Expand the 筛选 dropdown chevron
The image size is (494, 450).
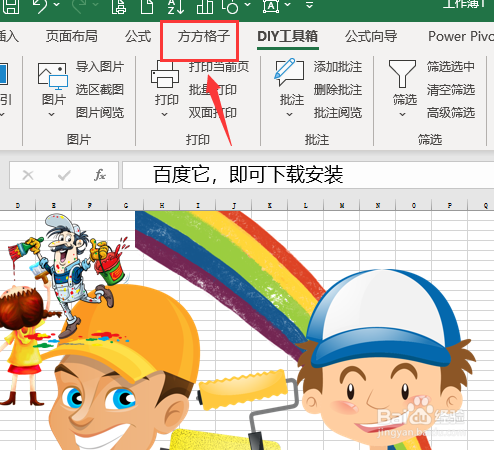pyautogui.click(x=403, y=114)
